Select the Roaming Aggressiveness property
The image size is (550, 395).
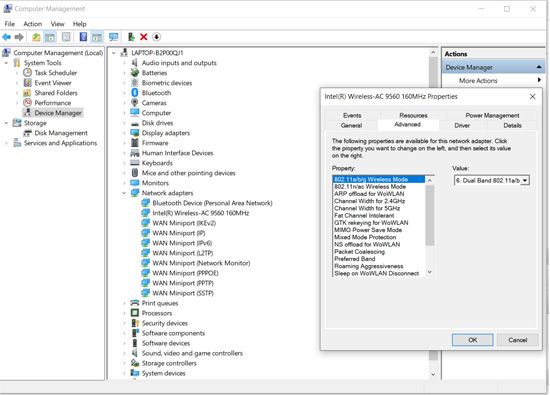click(x=369, y=266)
